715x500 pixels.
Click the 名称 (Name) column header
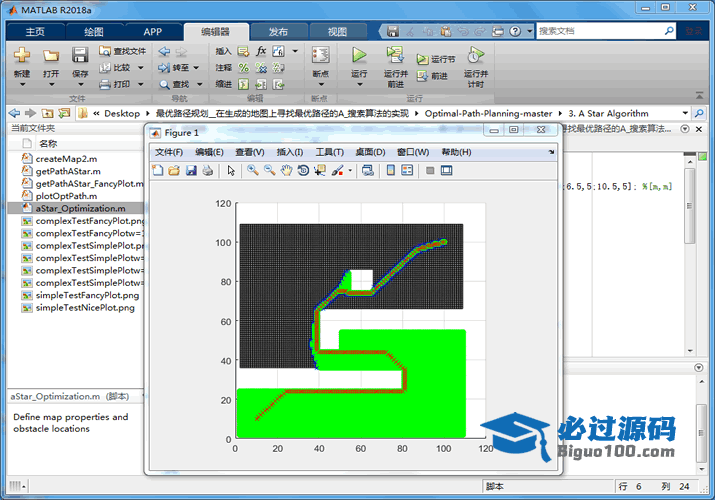click(x=47, y=144)
